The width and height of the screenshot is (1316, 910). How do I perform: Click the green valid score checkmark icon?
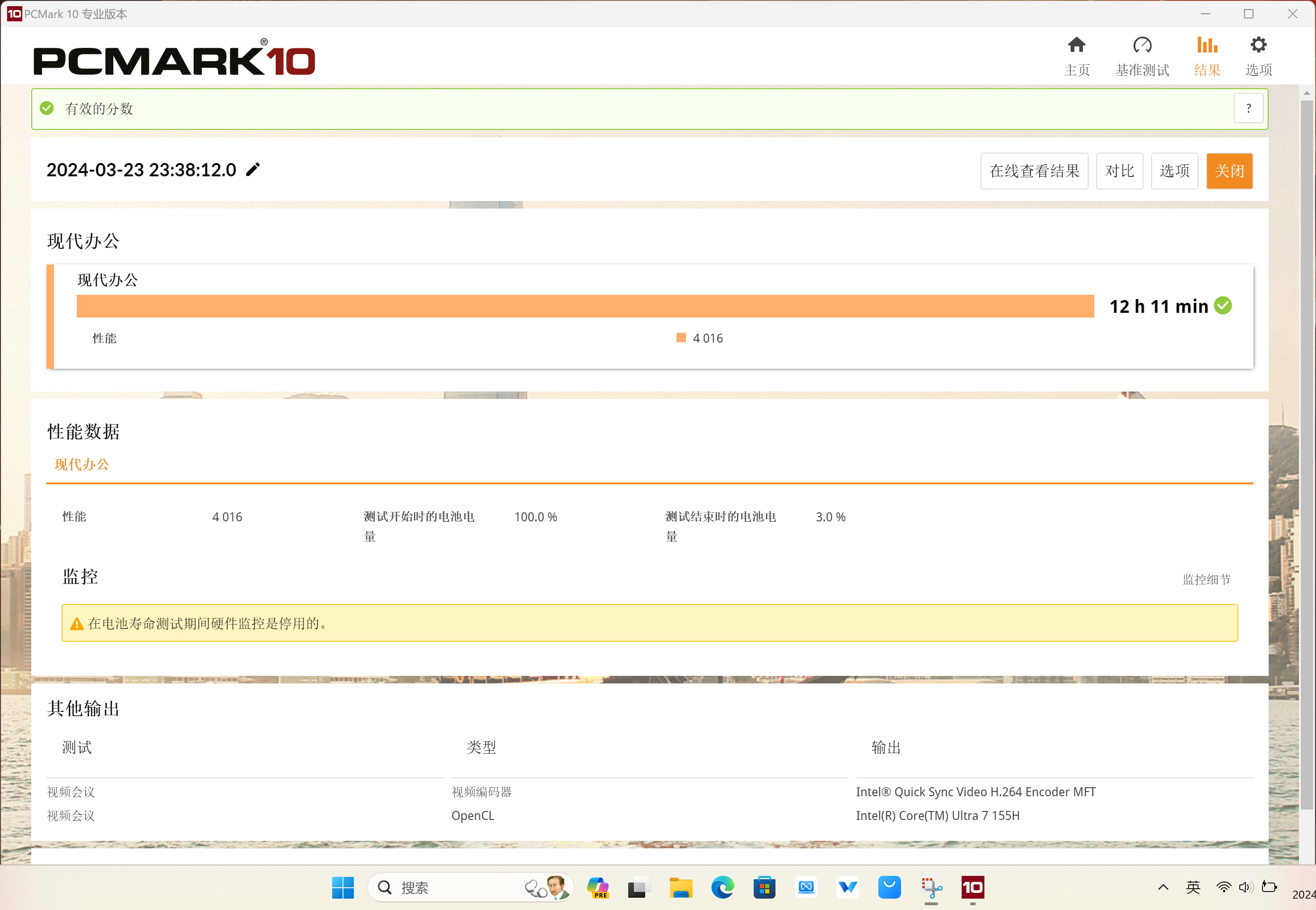coord(47,109)
